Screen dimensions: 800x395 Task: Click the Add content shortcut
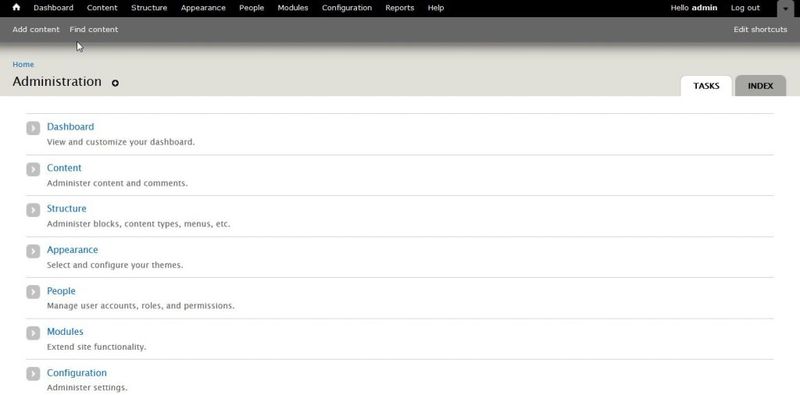point(36,30)
